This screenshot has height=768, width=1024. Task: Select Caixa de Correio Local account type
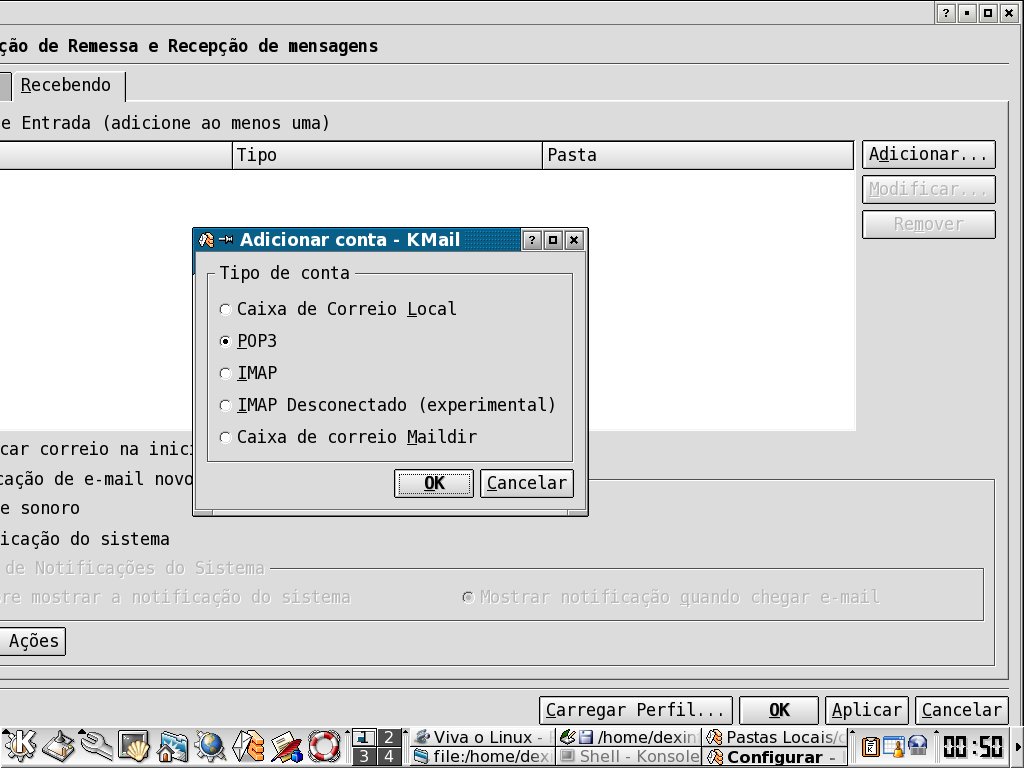(x=338, y=309)
